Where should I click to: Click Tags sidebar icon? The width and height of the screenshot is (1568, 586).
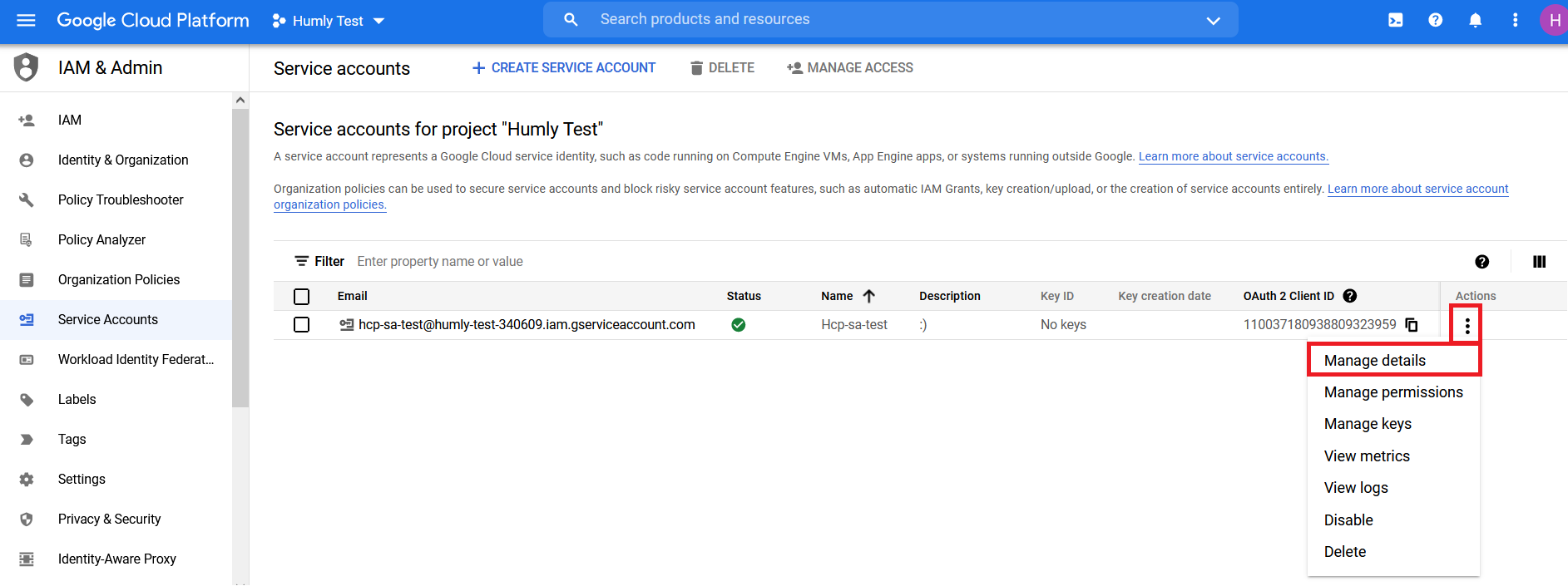pos(27,440)
